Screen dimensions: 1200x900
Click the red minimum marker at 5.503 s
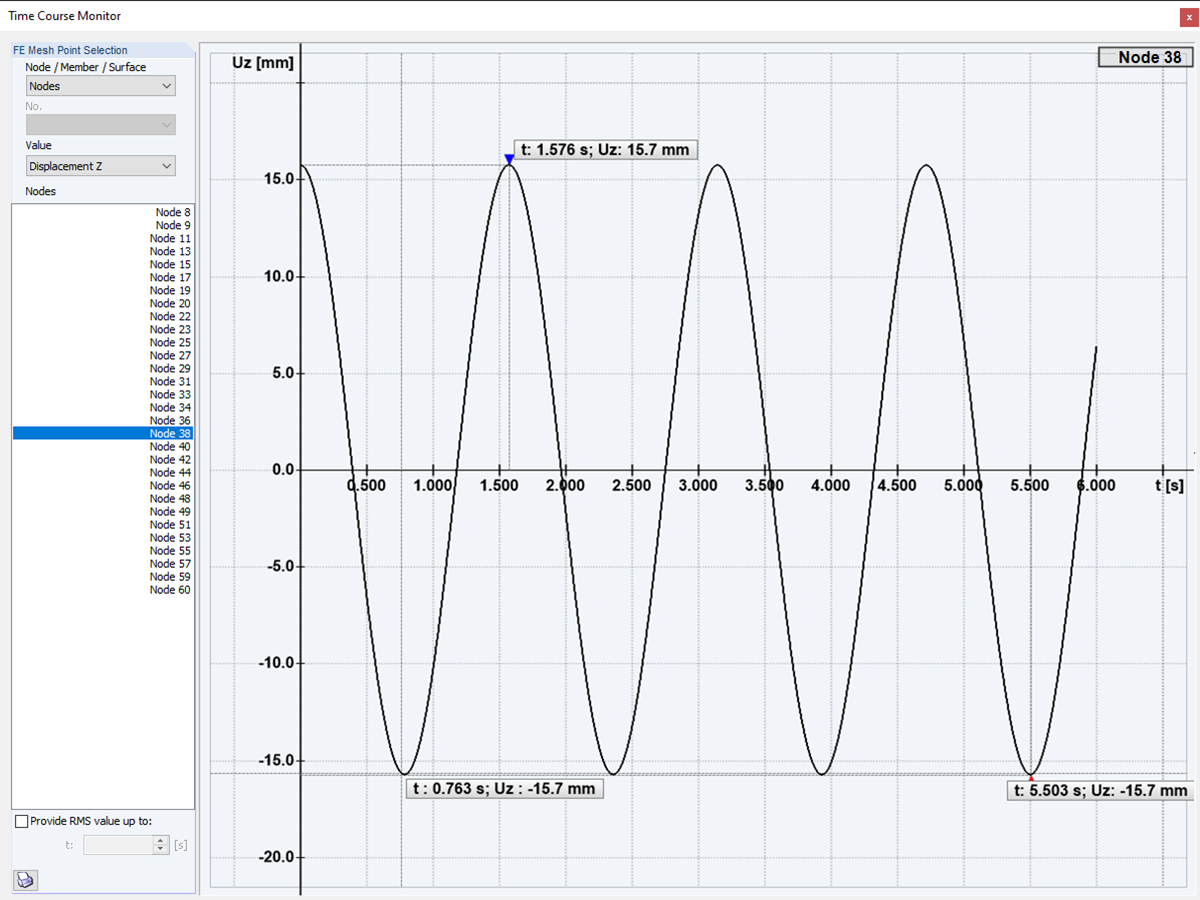coord(1031,777)
